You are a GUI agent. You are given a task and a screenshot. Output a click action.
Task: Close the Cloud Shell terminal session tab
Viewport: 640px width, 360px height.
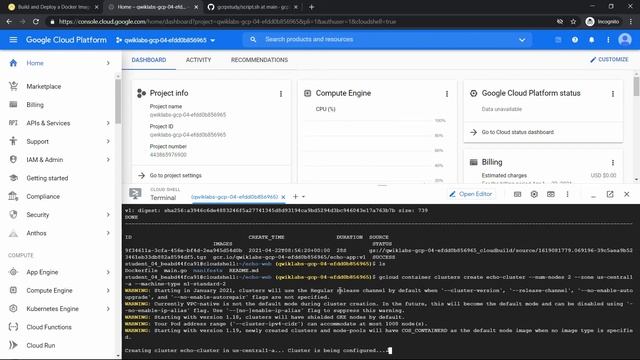(x=283, y=197)
